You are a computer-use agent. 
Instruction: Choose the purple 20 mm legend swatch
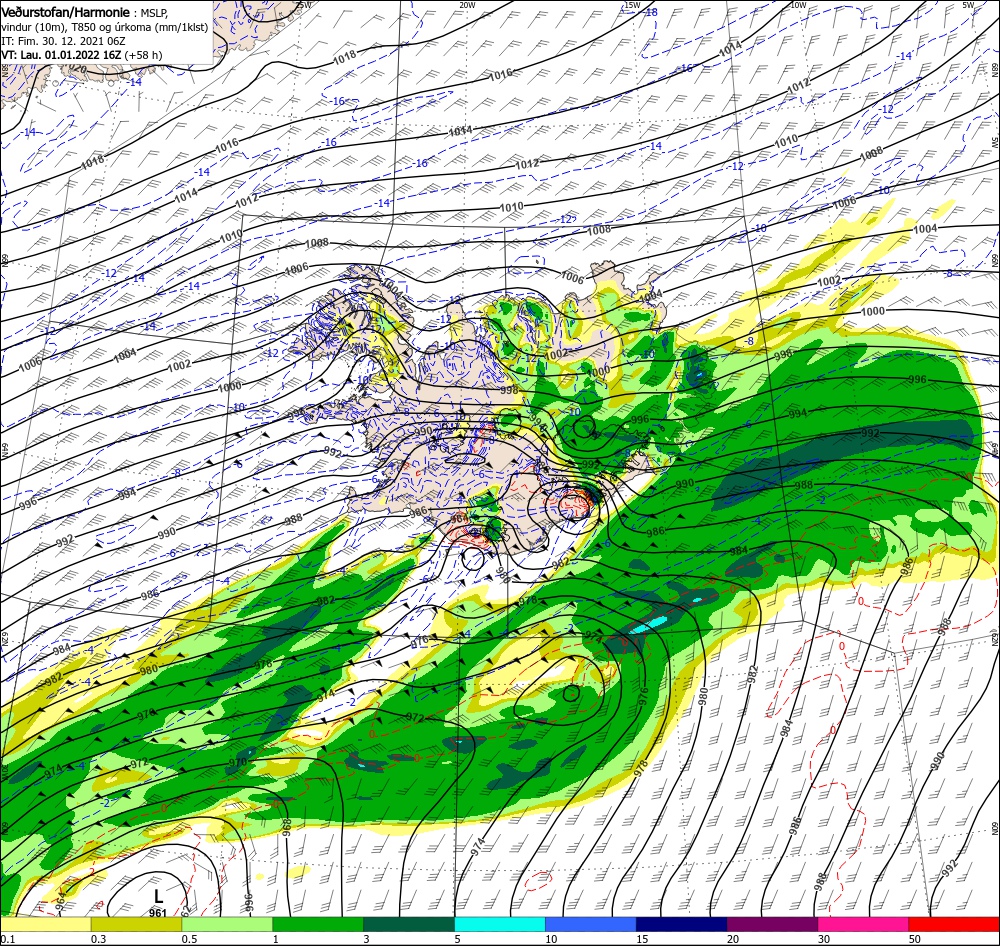click(772, 924)
